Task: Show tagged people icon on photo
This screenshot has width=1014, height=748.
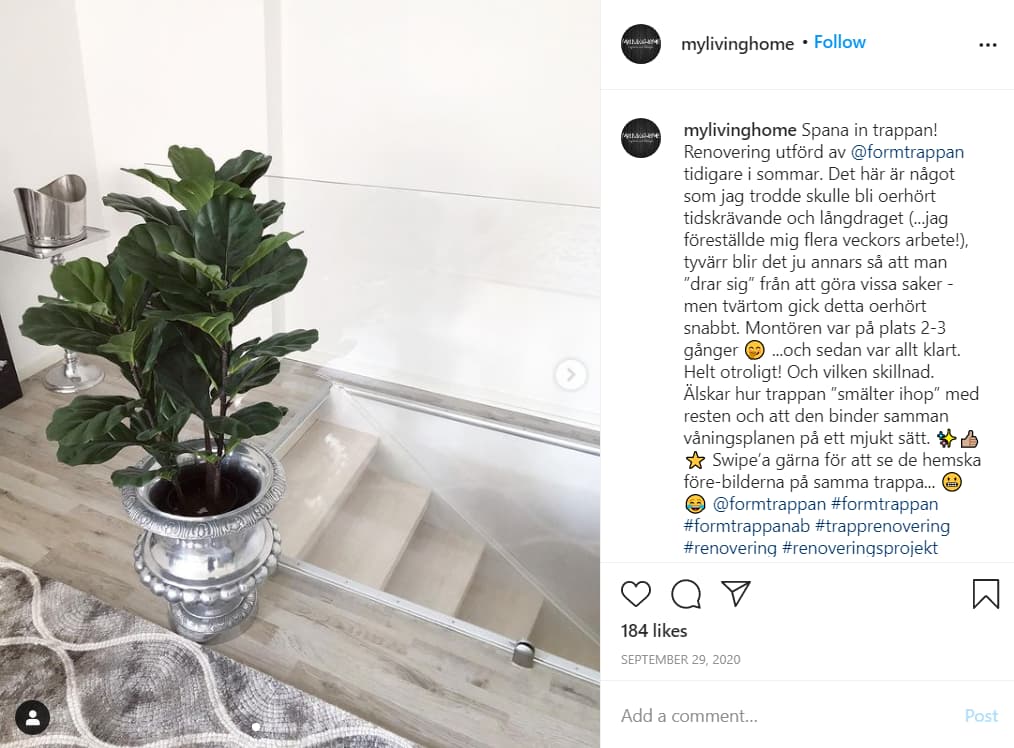Action: click(x=33, y=717)
